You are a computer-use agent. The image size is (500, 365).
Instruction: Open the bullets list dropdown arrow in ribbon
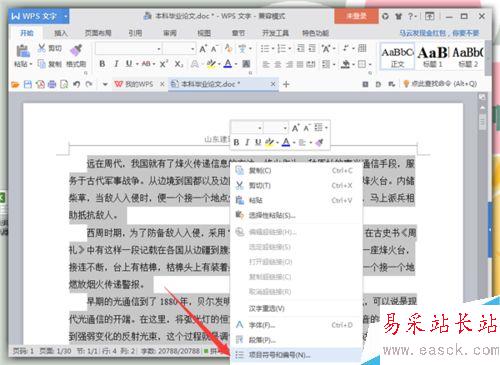(x=273, y=49)
